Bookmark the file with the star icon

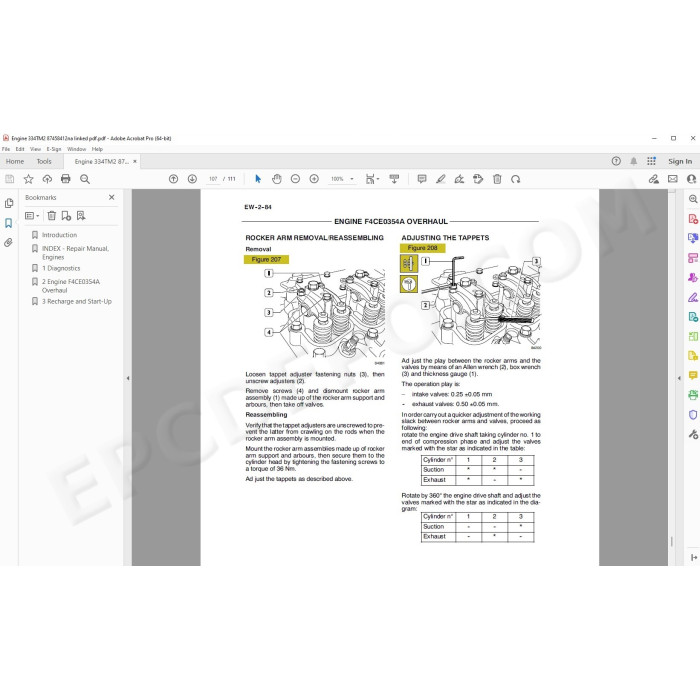(x=28, y=179)
